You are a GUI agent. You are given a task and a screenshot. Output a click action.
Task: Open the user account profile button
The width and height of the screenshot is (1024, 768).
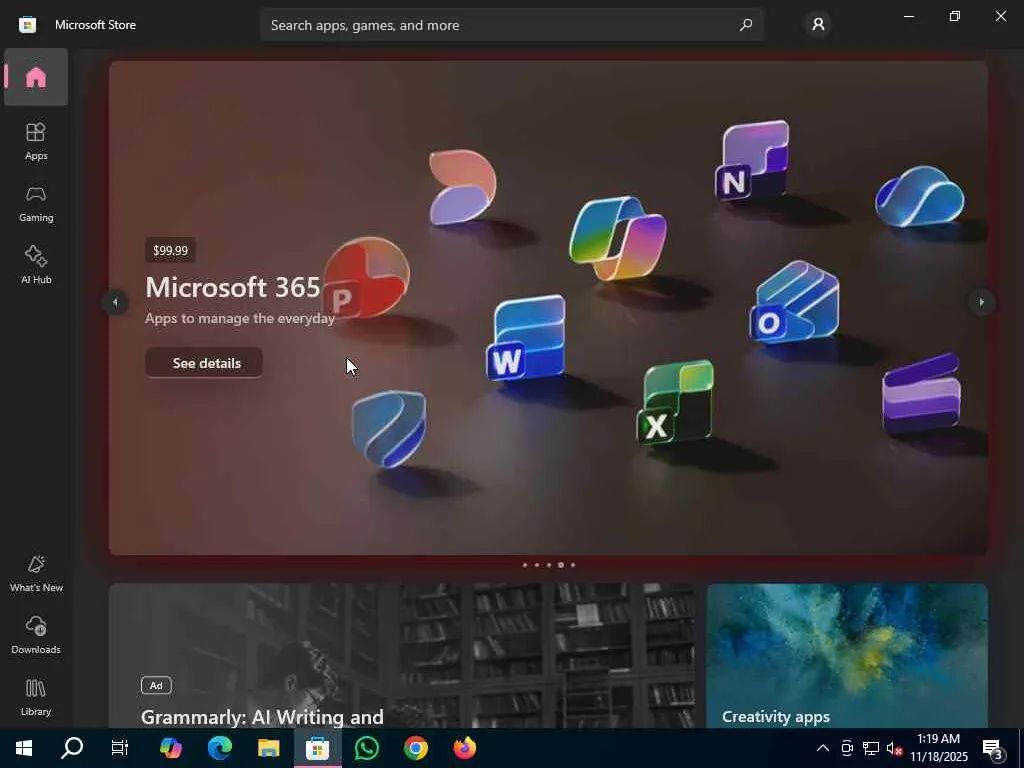pos(818,25)
